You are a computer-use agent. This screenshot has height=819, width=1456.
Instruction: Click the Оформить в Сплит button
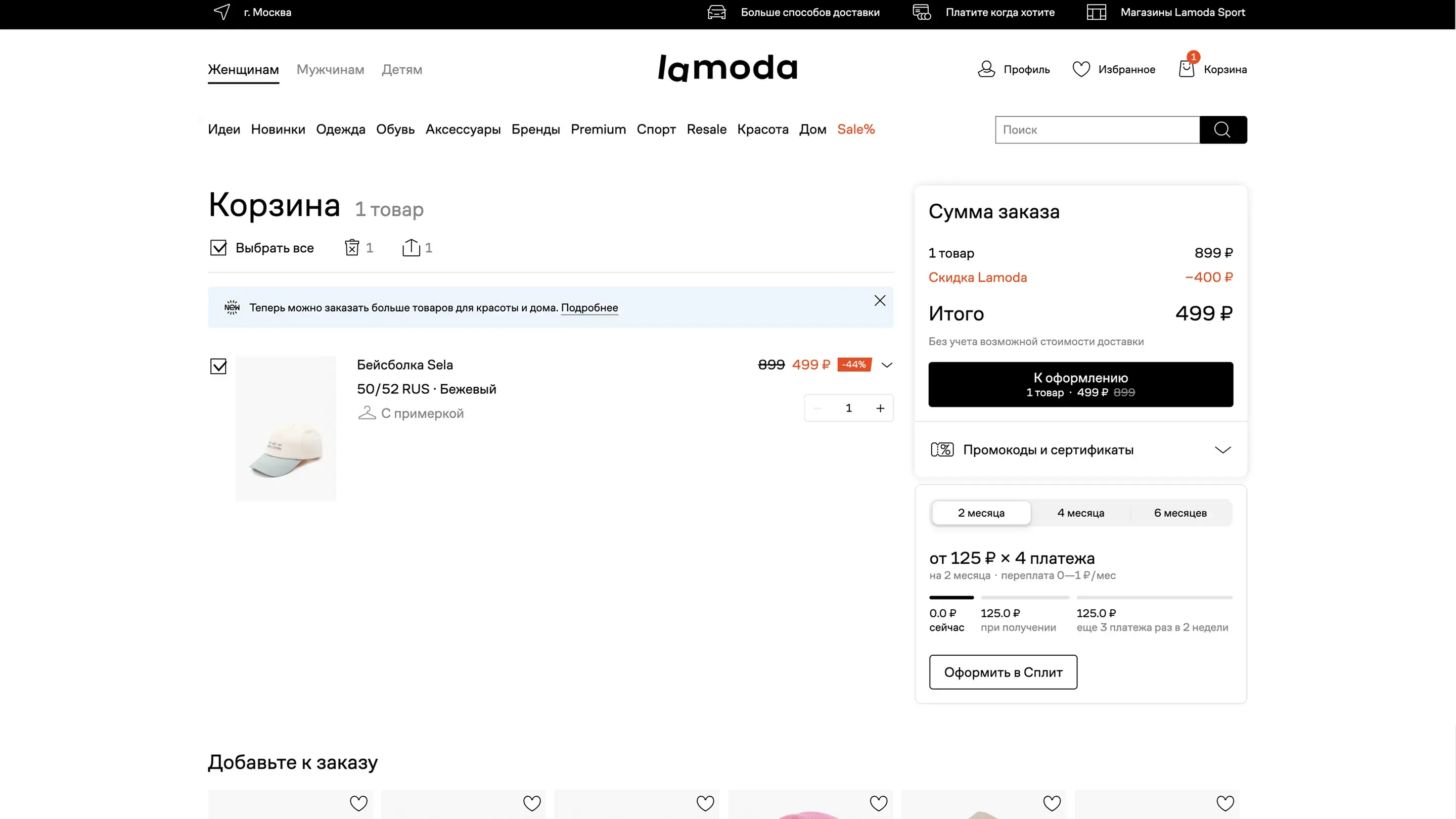coord(1003,672)
